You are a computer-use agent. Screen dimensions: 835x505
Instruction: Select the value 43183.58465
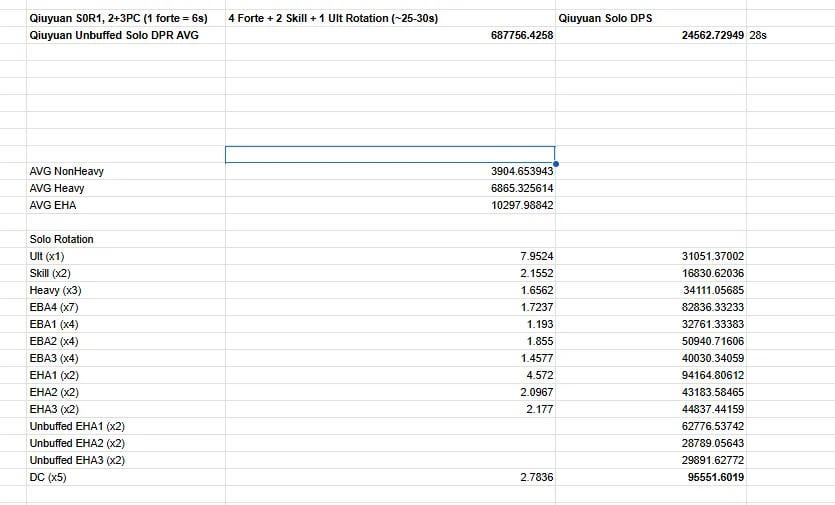pos(713,393)
